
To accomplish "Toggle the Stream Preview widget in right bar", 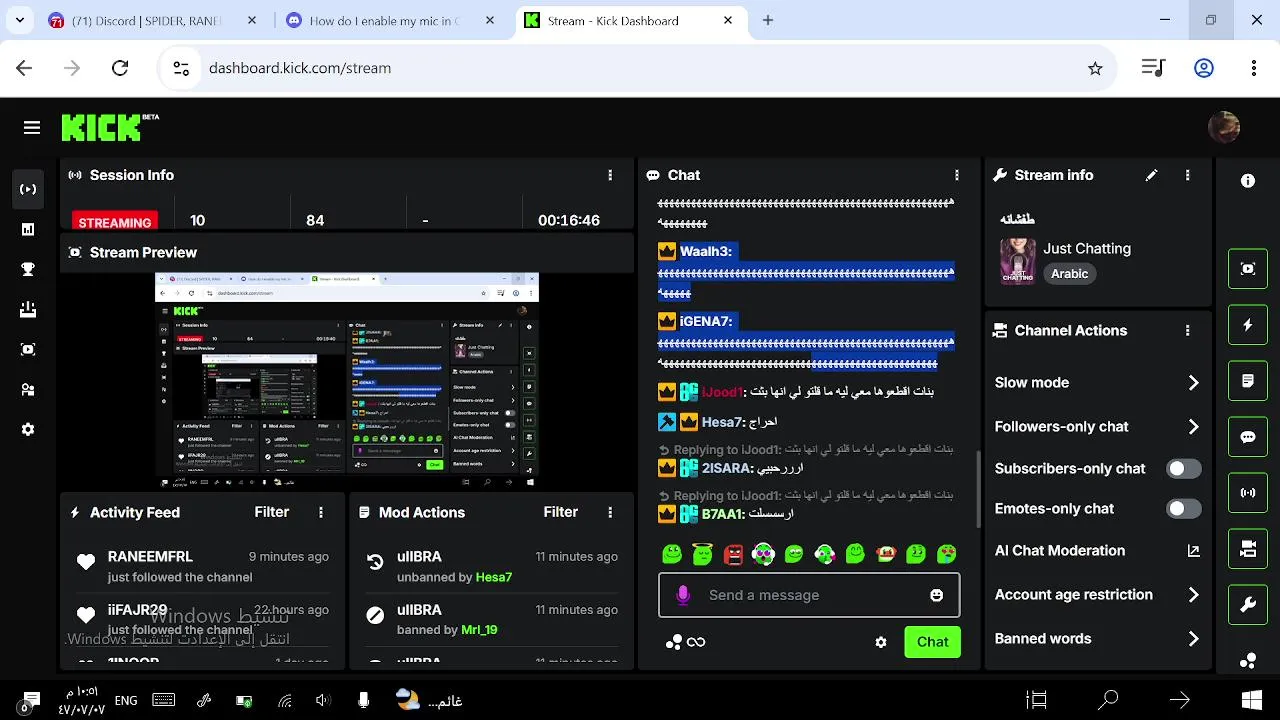I will pos(1248,269).
